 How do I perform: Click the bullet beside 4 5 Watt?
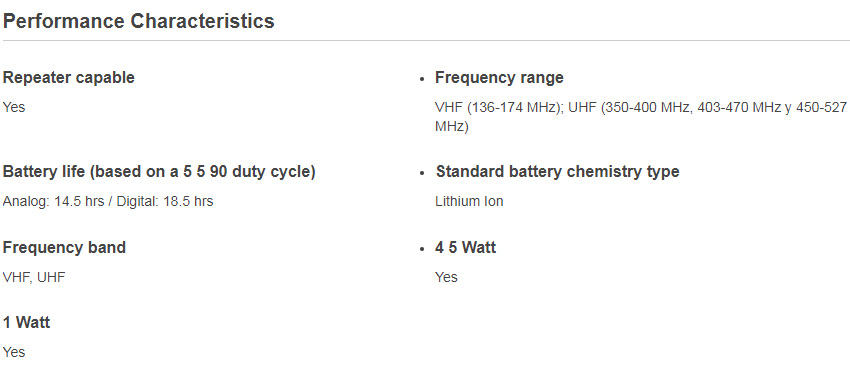coord(422,249)
